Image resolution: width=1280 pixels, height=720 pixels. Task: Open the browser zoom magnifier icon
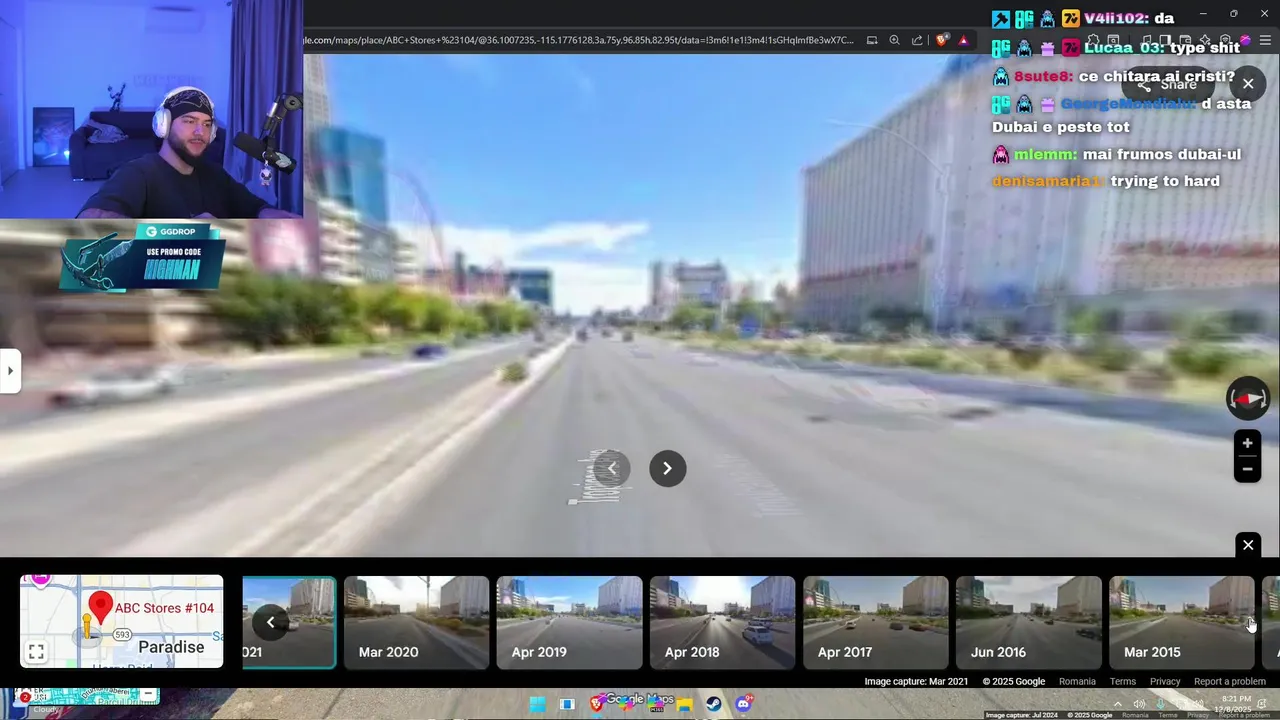894,40
